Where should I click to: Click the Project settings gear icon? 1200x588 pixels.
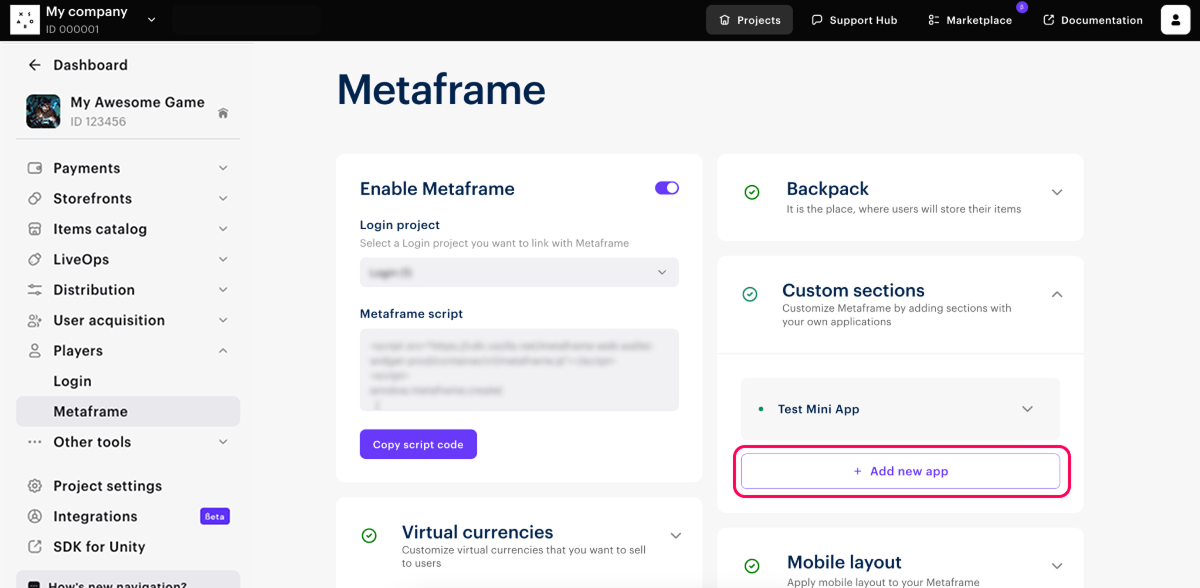[35, 486]
